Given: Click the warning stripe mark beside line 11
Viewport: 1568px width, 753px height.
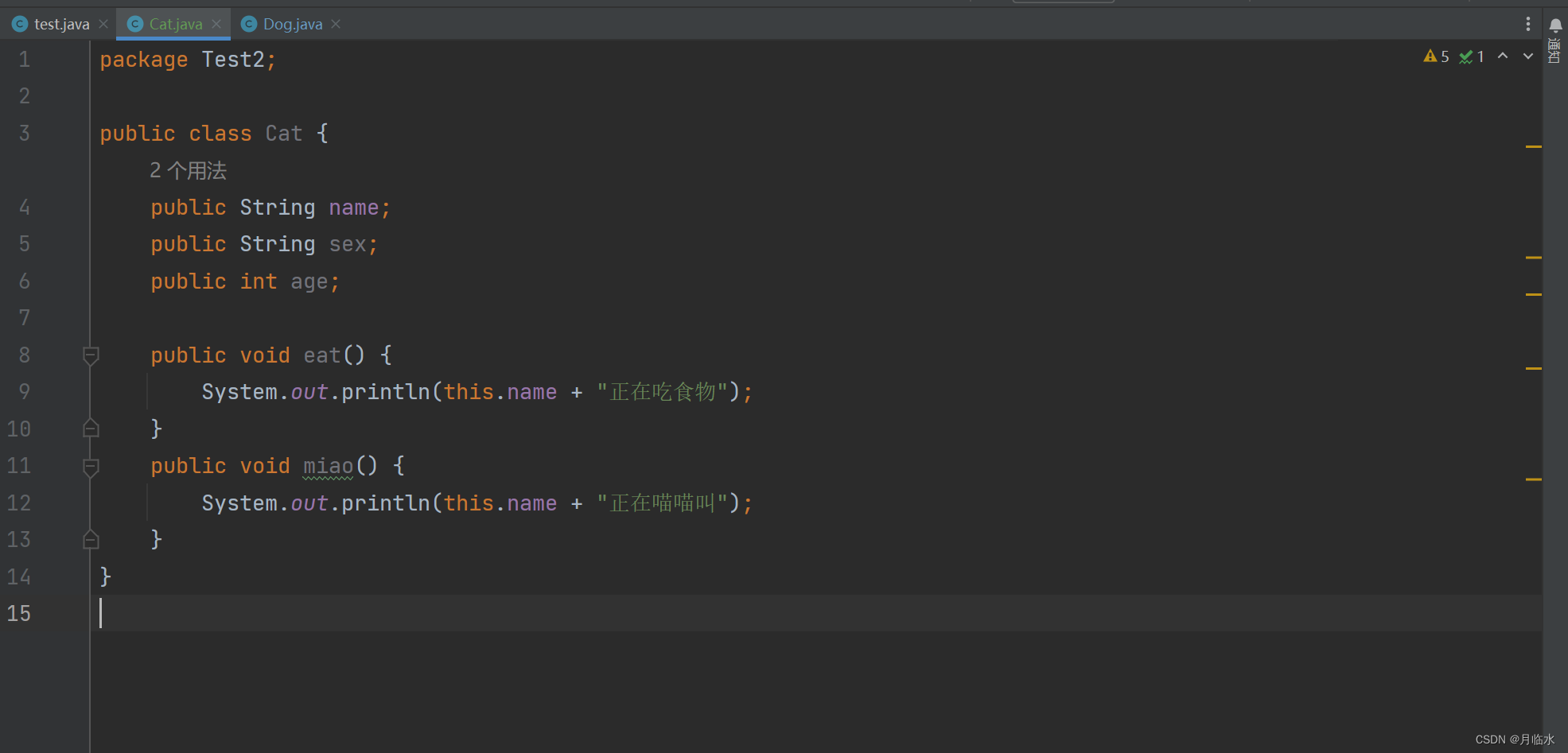Looking at the screenshot, I should pos(1534,479).
